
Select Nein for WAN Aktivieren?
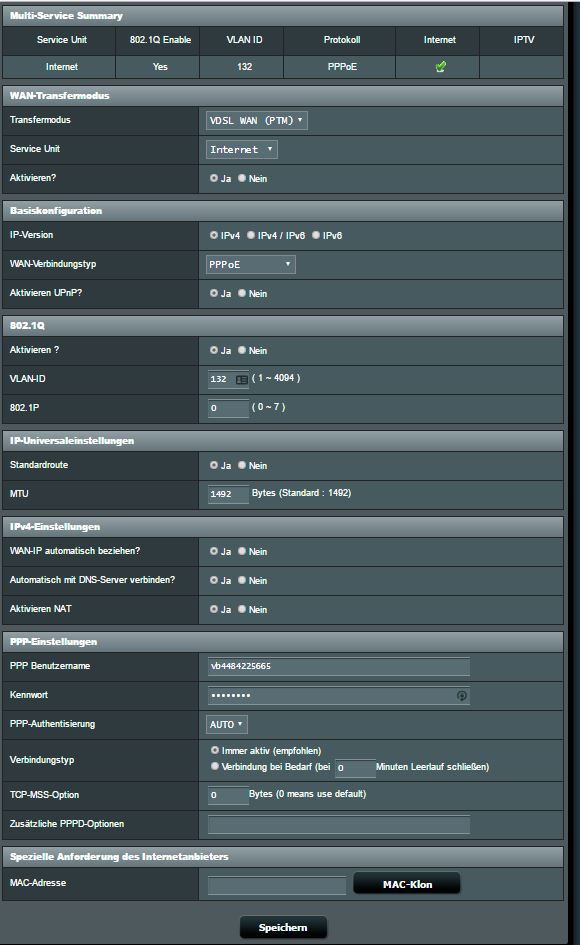tap(242, 178)
